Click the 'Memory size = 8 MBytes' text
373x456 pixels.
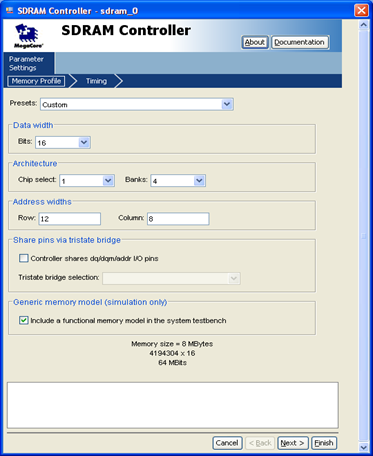(172, 344)
